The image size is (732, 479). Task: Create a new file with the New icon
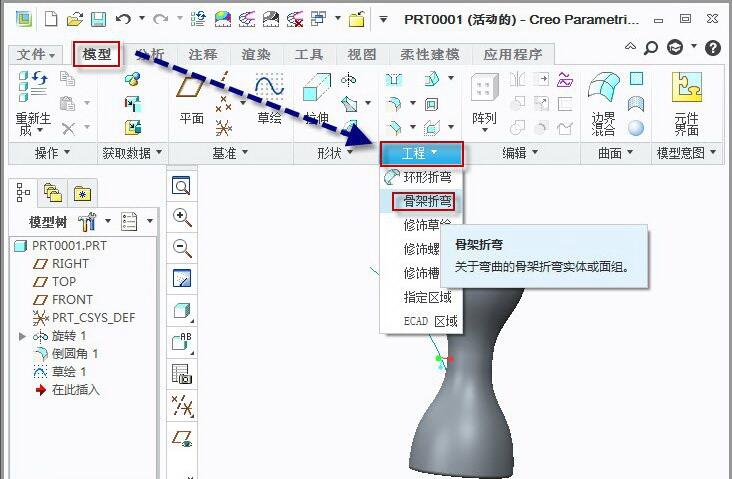click(x=51, y=19)
